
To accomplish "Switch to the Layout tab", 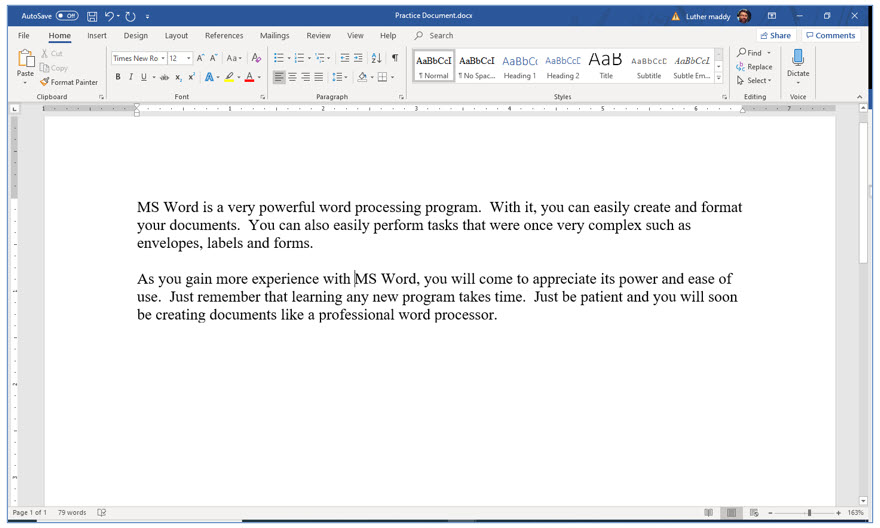I will tap(176, 35).
